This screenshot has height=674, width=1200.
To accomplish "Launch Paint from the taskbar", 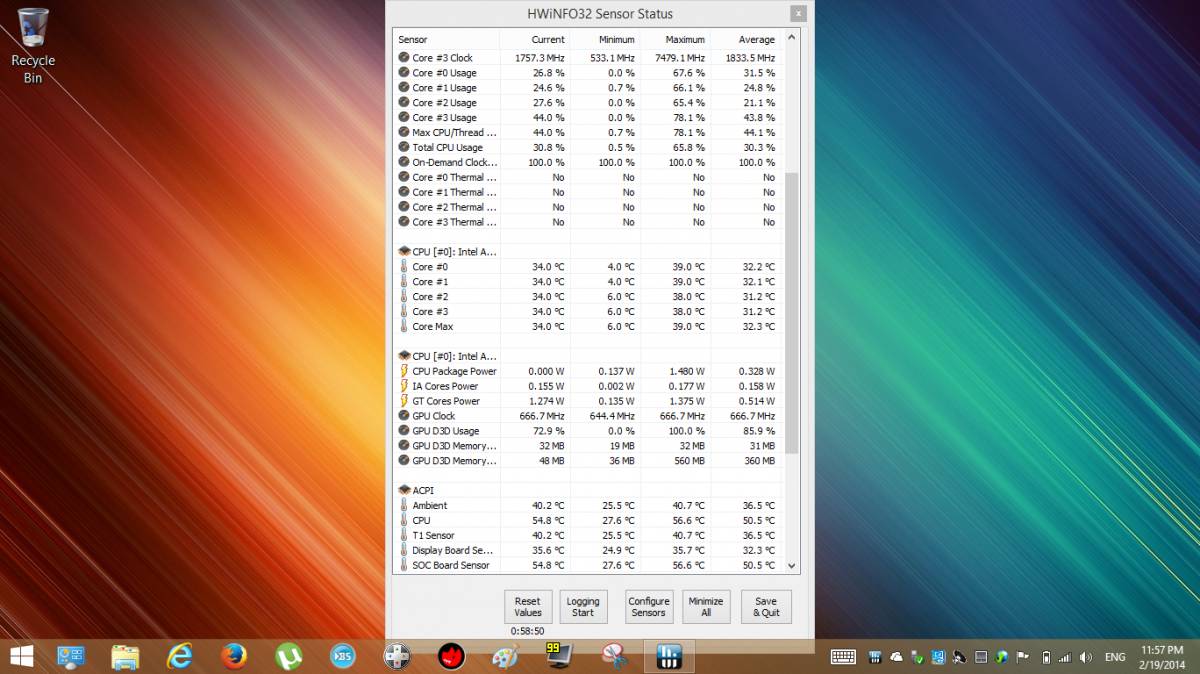I will pyautogui.click(x=506, y=656).
